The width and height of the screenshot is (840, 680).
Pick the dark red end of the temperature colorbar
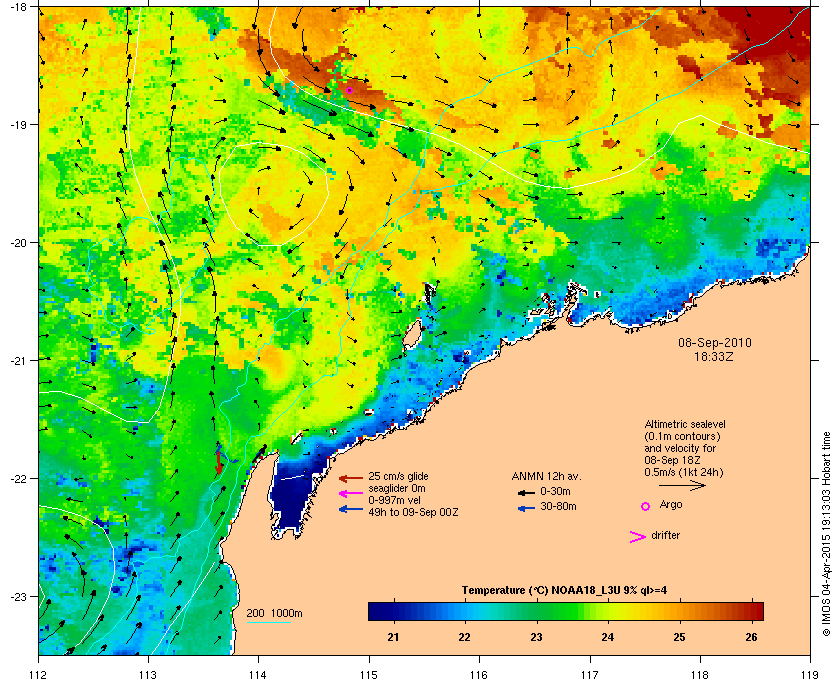click(757, 611)
